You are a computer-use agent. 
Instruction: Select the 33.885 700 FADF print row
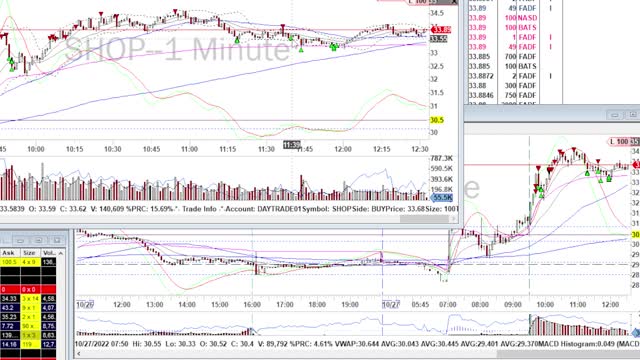pyautogui.click(x=515, y=57)
